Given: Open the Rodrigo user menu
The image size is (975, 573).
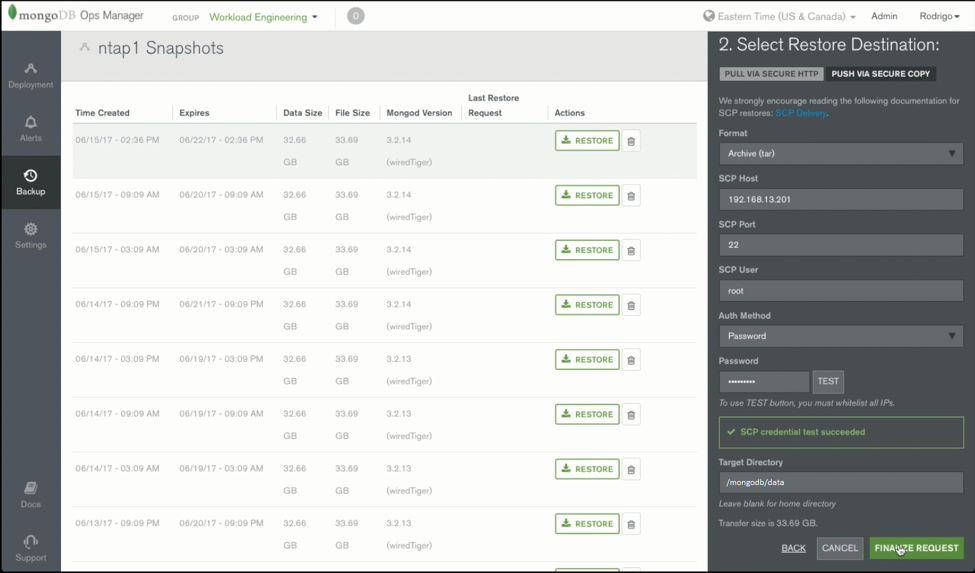Looking at the screenshot, I should point(939,17).
